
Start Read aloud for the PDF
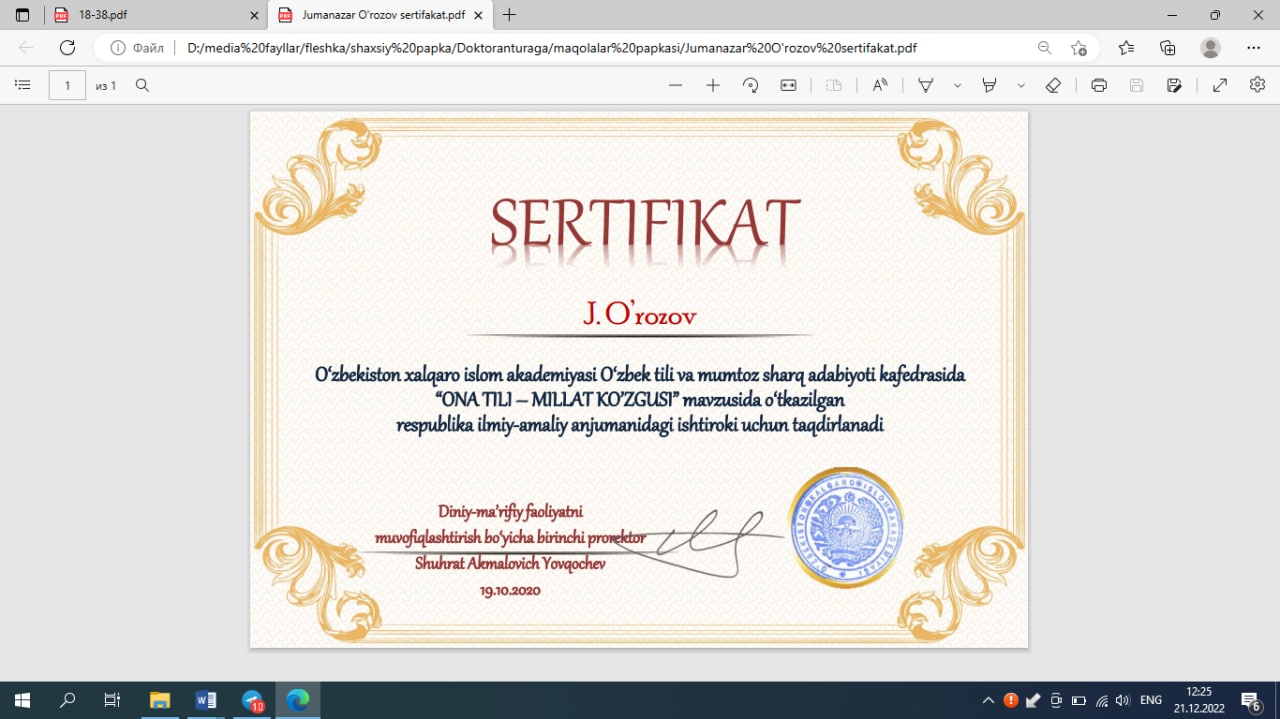pos(880,86)
